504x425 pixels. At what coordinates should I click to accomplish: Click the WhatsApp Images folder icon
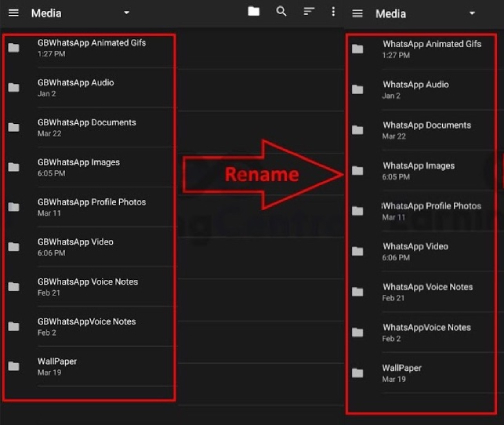(358, 171)
